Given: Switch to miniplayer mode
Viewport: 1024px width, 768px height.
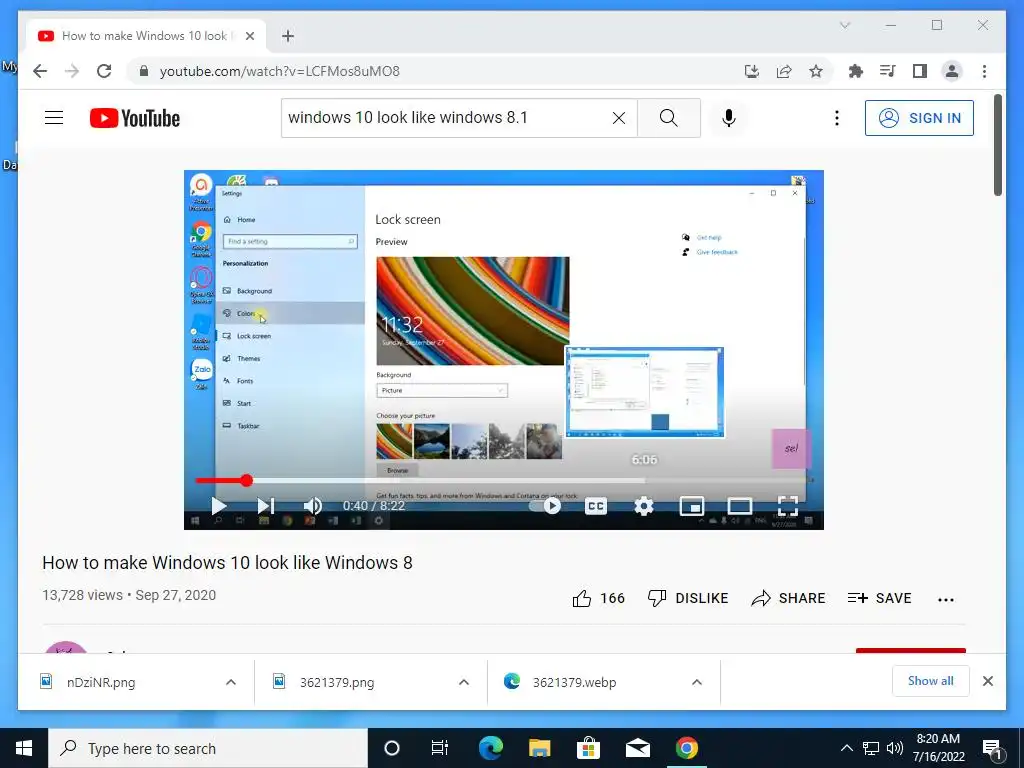Looking at the screenshot, I should click(x=692, y=506).
